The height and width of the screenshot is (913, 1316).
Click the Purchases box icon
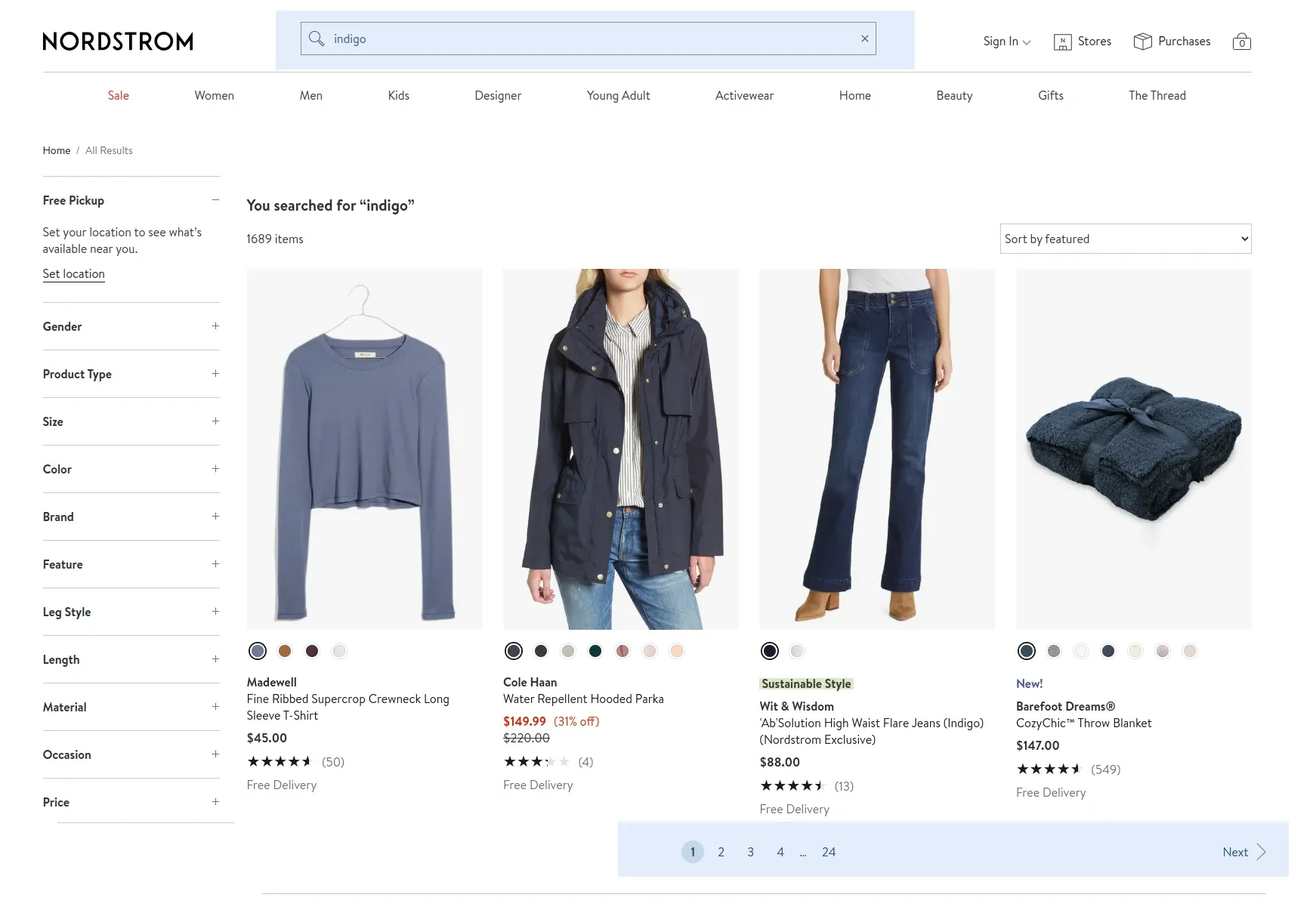click(1141, 41)
